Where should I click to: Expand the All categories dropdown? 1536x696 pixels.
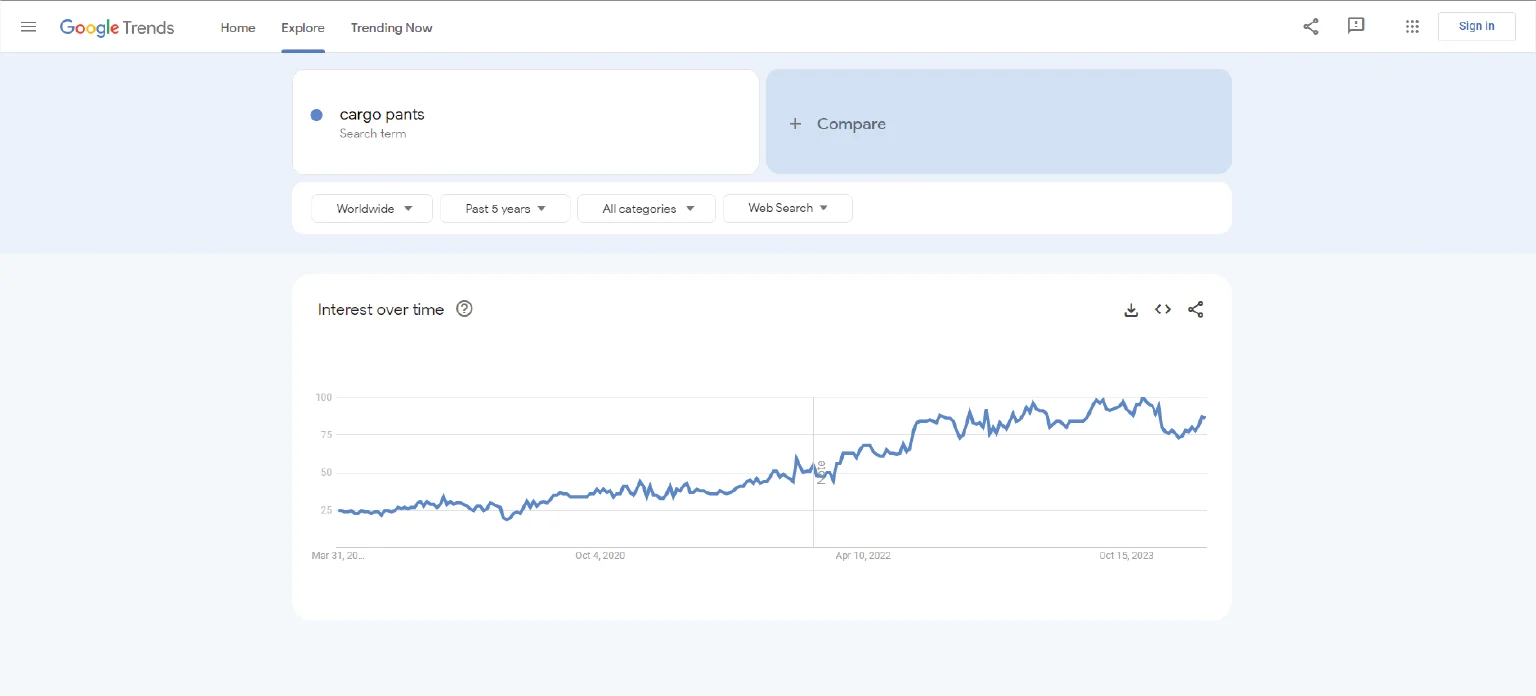(646, 208)
